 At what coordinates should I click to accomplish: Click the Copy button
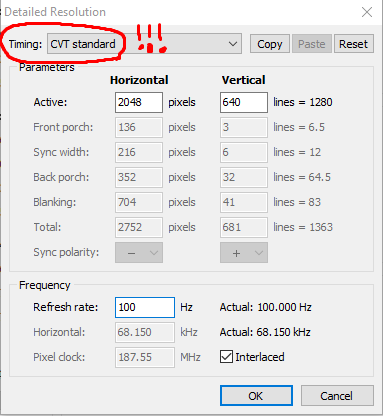point(270,44)
